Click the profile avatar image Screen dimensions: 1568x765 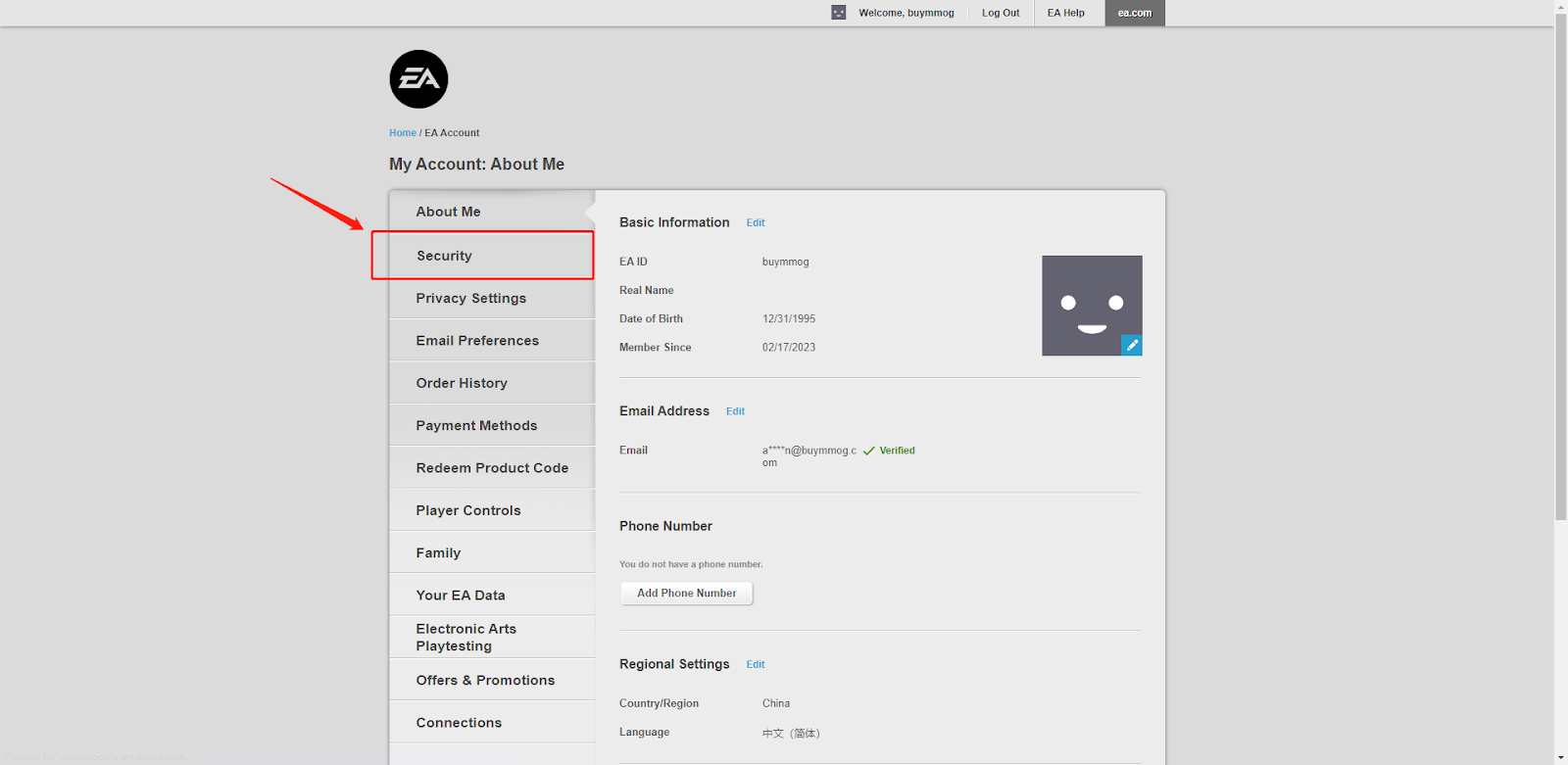[1092, 306]
